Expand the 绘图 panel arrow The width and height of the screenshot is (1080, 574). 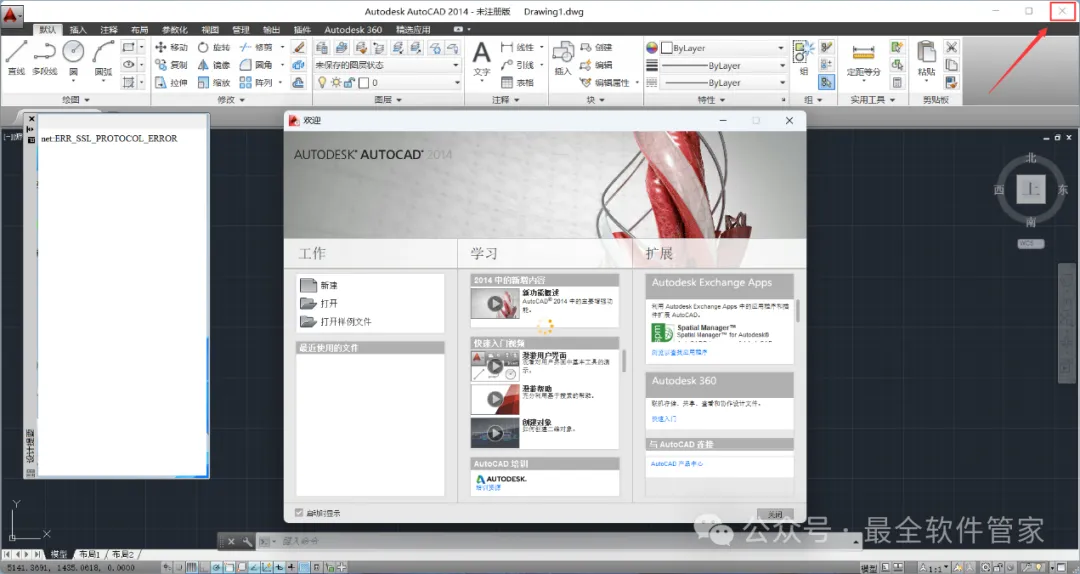tap(87, 100)
